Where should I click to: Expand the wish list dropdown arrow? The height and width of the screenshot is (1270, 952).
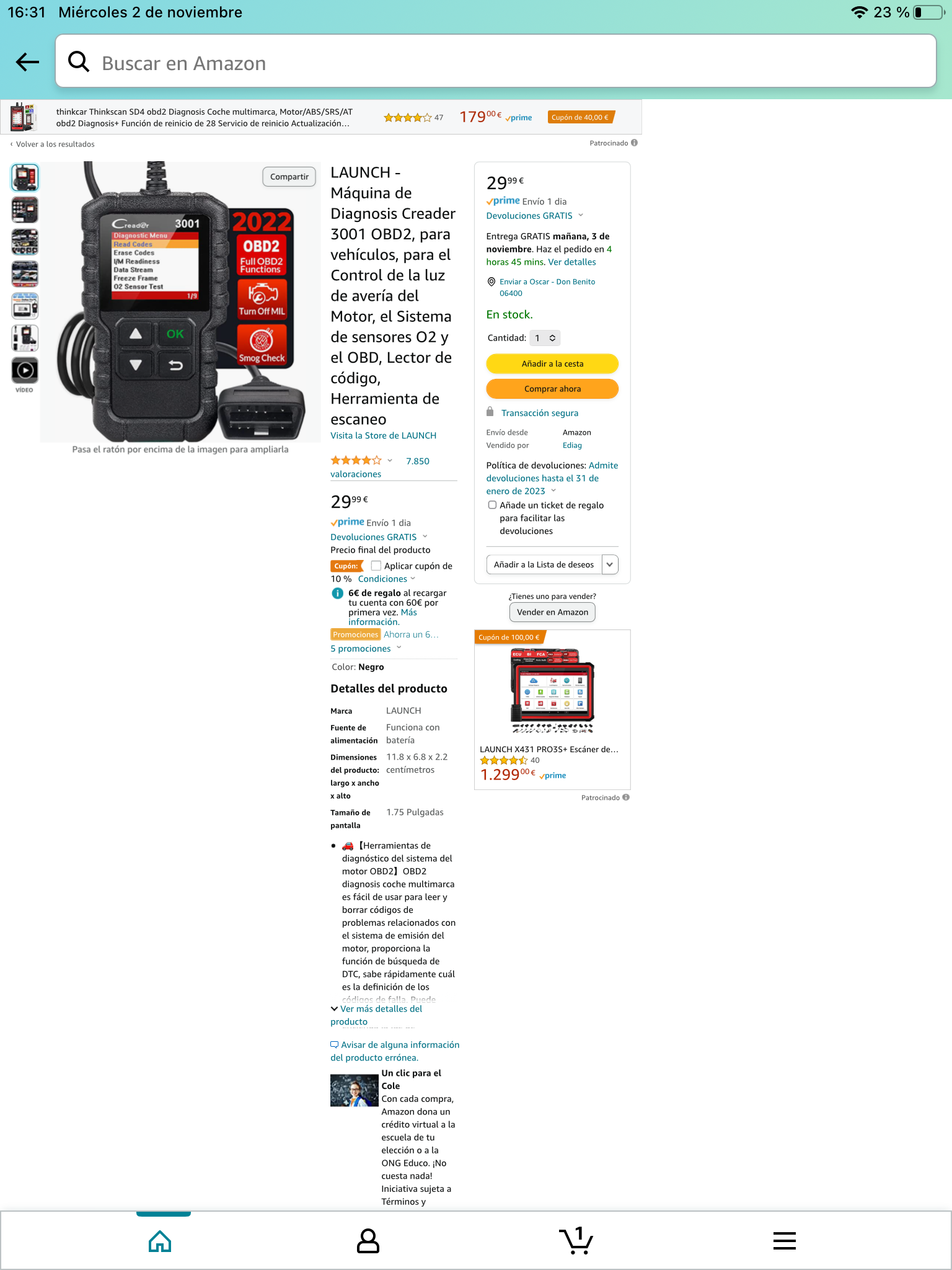610,564
